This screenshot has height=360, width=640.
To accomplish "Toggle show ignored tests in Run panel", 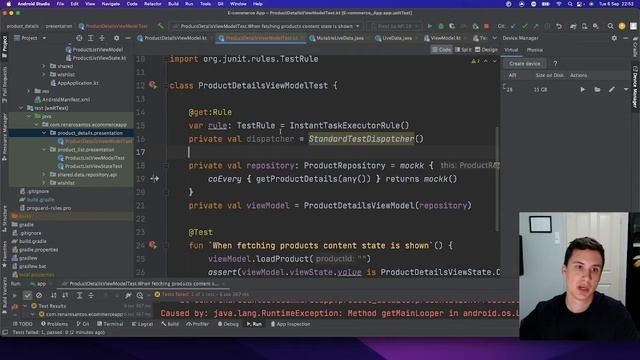I will tap(39, 295).
